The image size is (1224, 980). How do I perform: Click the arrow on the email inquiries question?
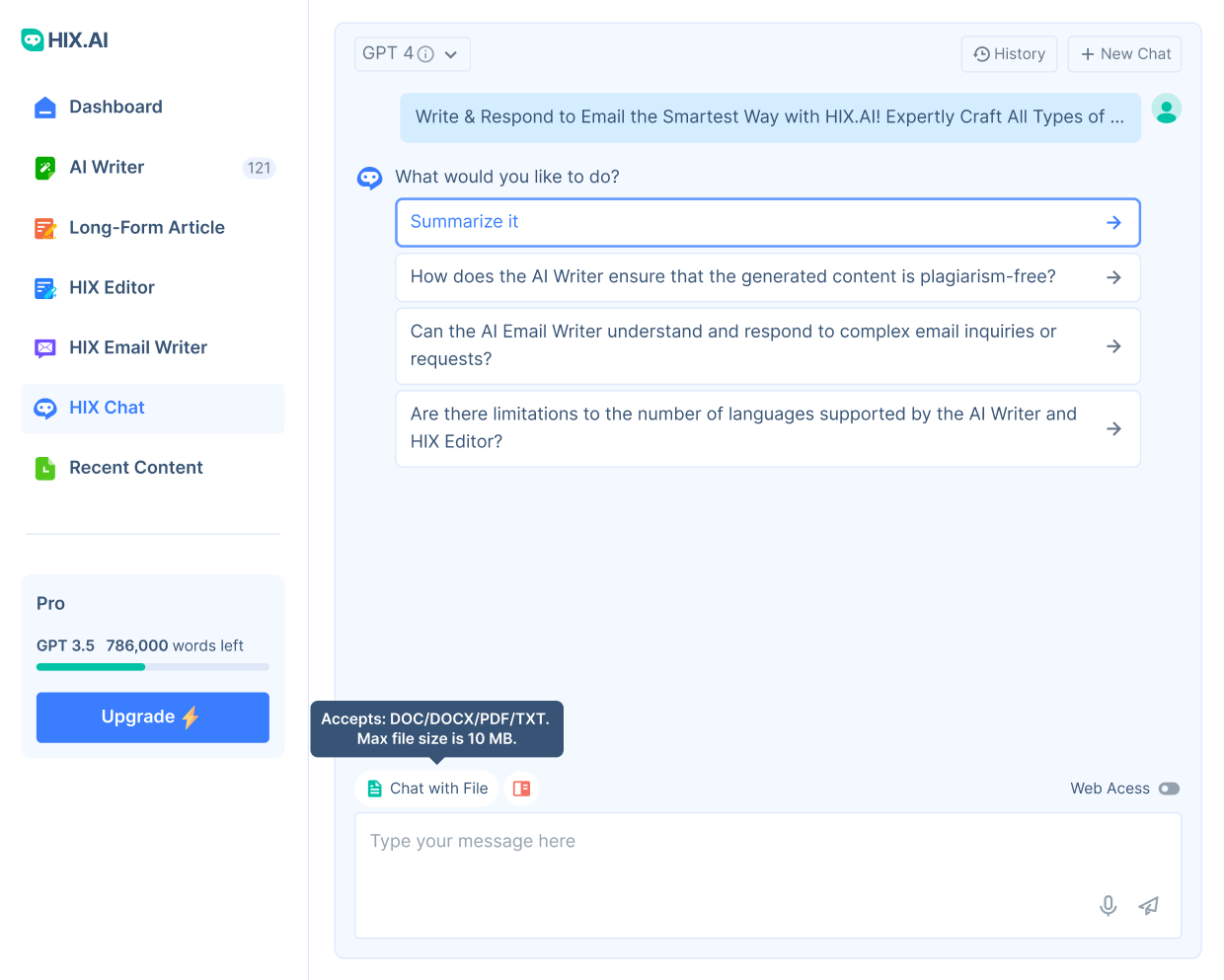[x=1113, y=346]
